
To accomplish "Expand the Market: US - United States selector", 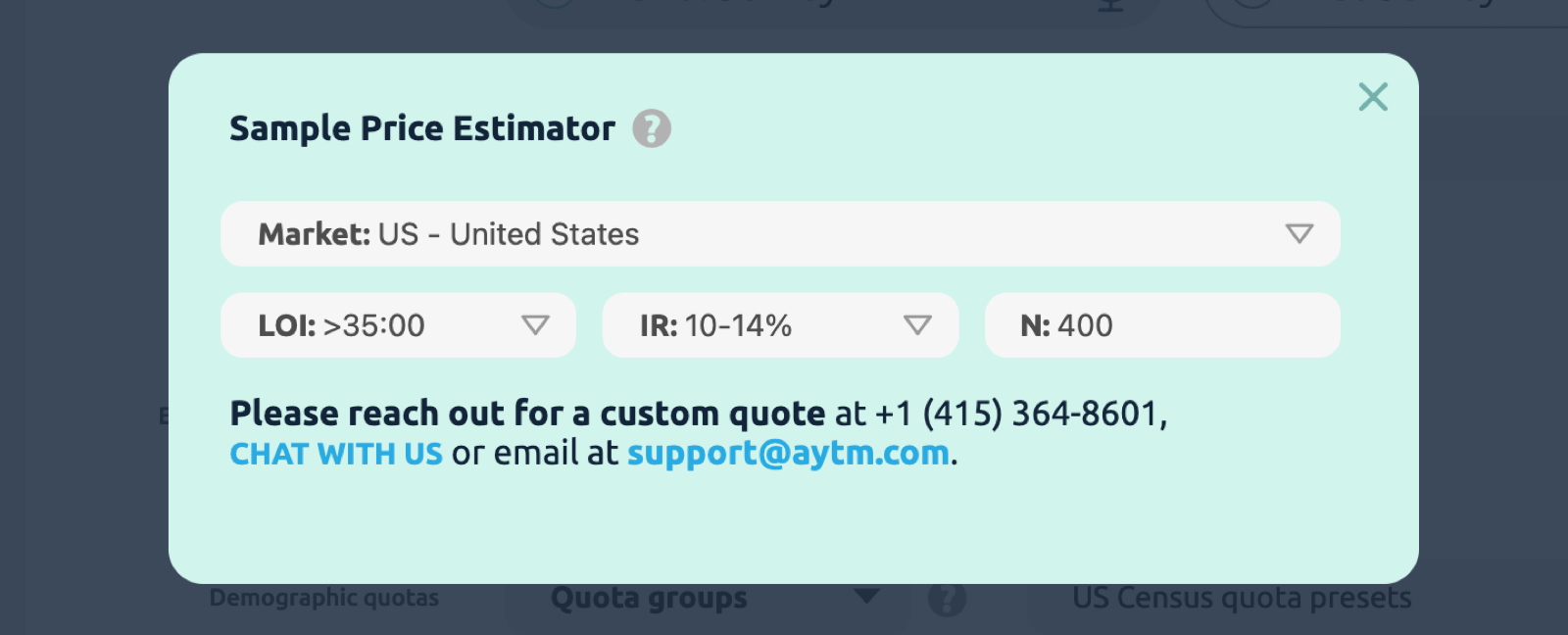I will tap(779, 234).
